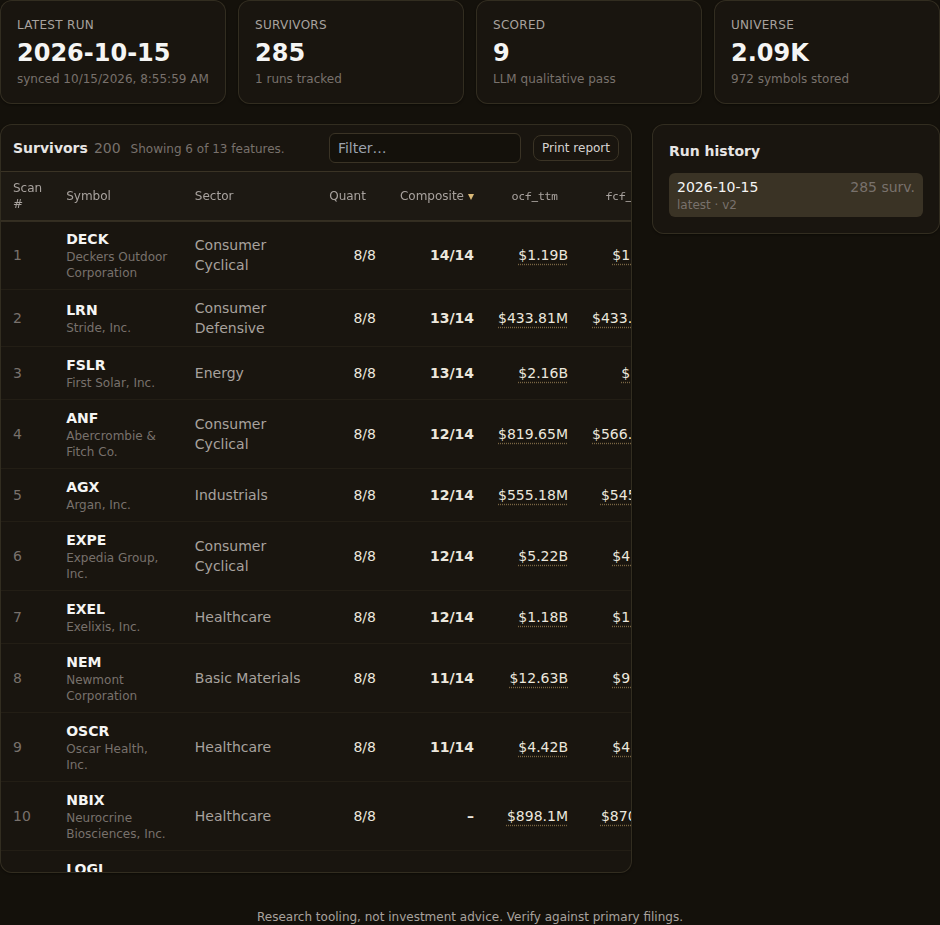Select the OSCR ticker symbol
Screen dimensions: 940x925
[88, 731]
